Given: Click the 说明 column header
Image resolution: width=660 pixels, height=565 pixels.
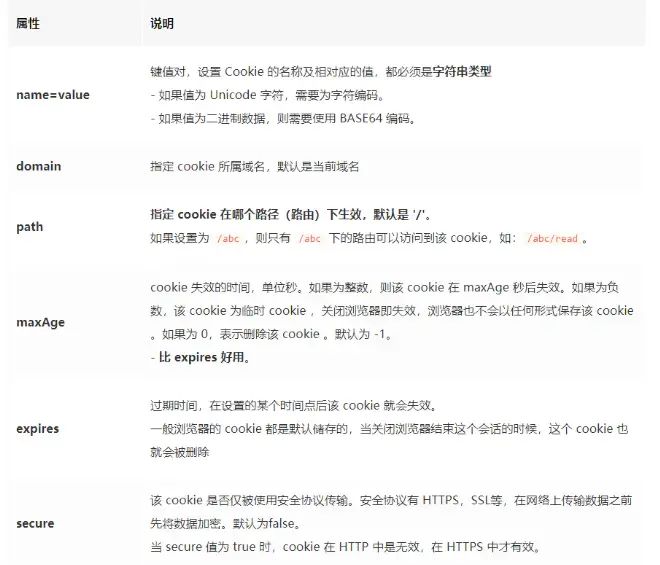Looking at the screenshot, I should pos(161,22).
